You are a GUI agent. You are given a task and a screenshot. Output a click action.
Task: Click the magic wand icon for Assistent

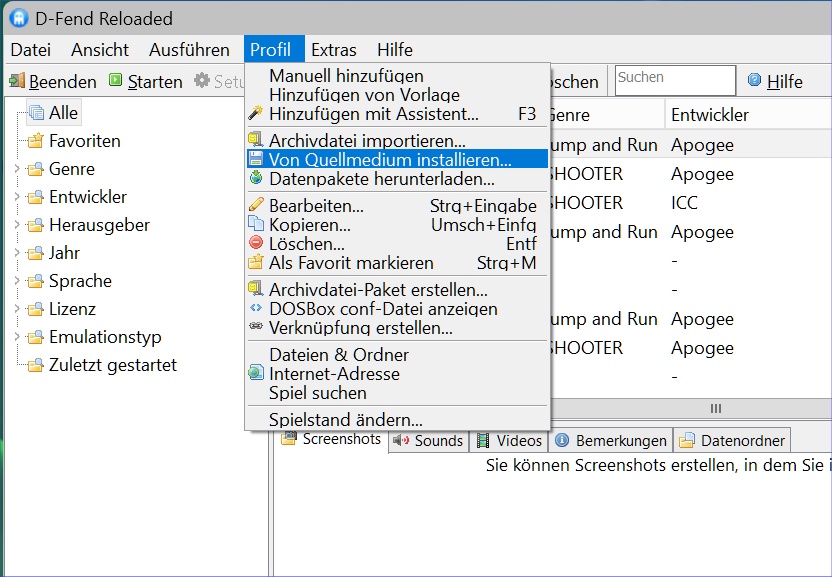point(256,113)
